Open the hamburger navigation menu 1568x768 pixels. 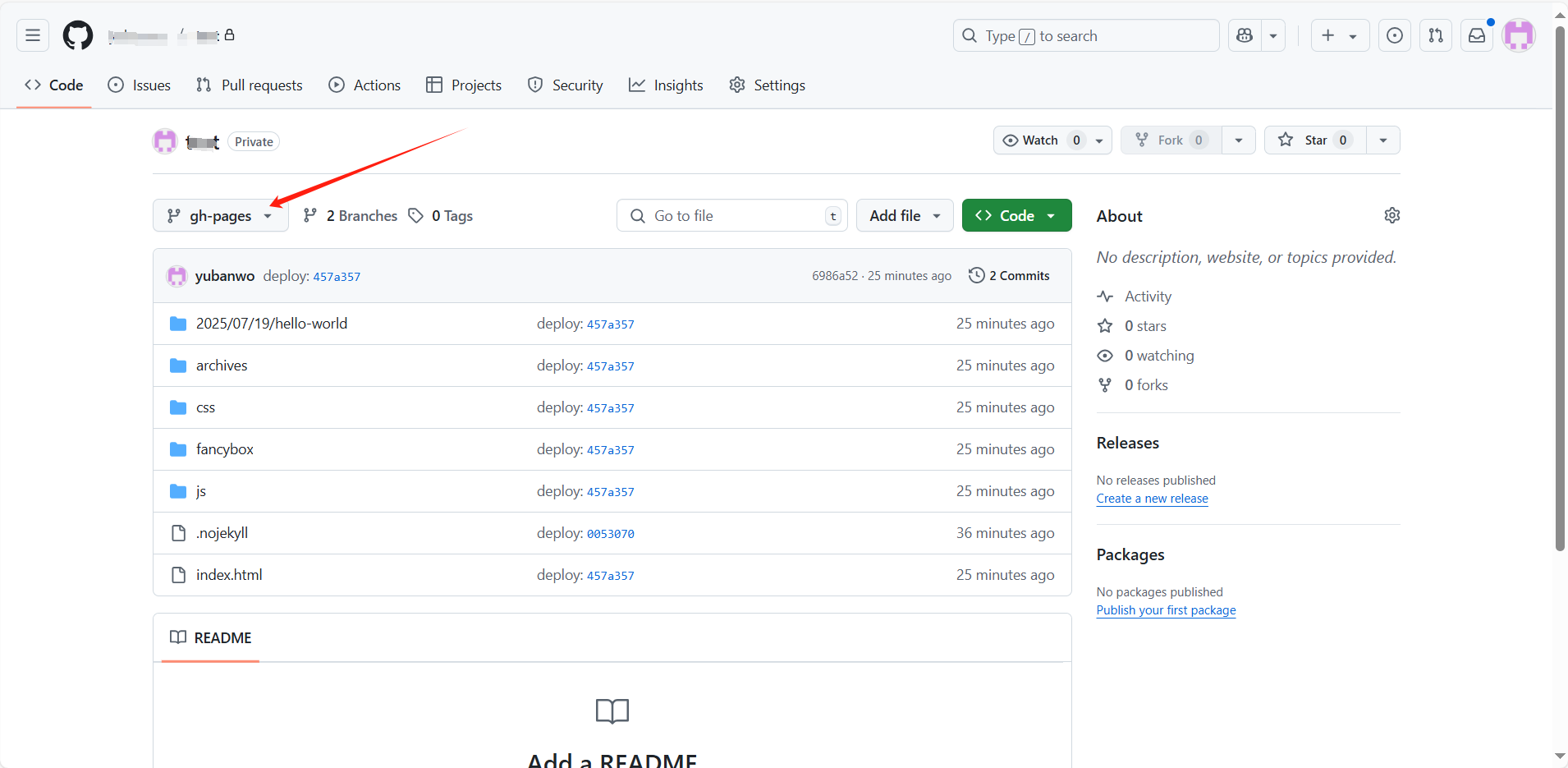33,35
